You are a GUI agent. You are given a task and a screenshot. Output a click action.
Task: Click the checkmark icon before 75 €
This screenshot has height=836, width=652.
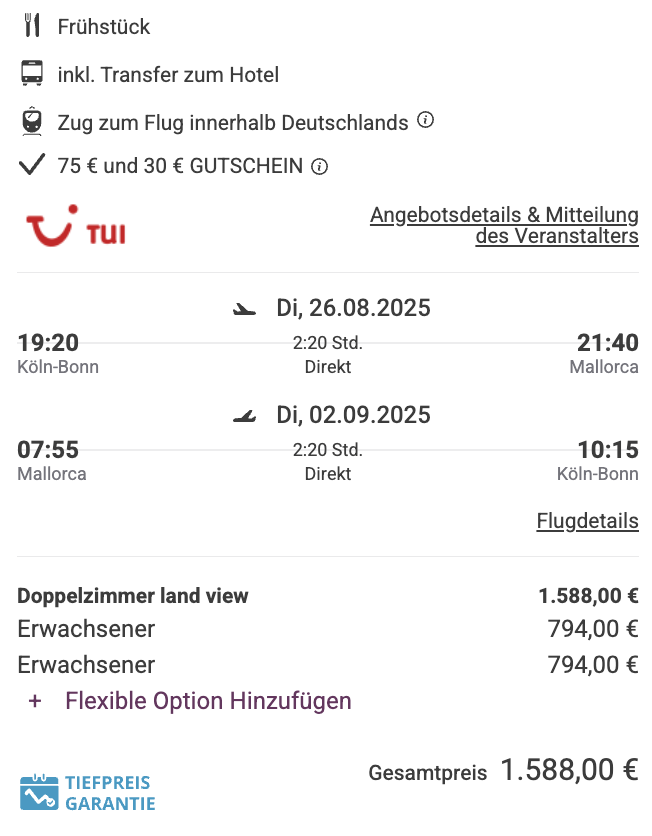click(x=32, y=165)
